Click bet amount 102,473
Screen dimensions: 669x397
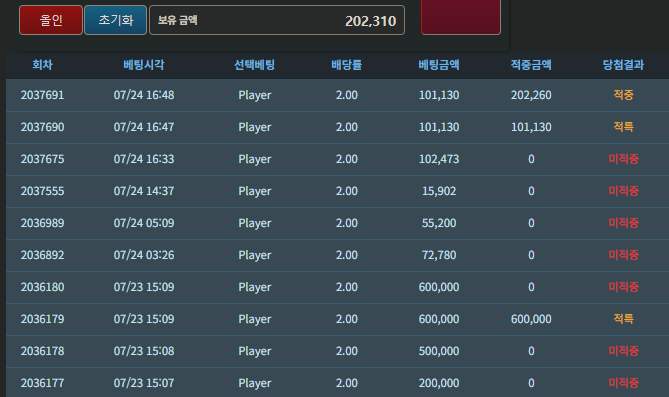(439, 159)
